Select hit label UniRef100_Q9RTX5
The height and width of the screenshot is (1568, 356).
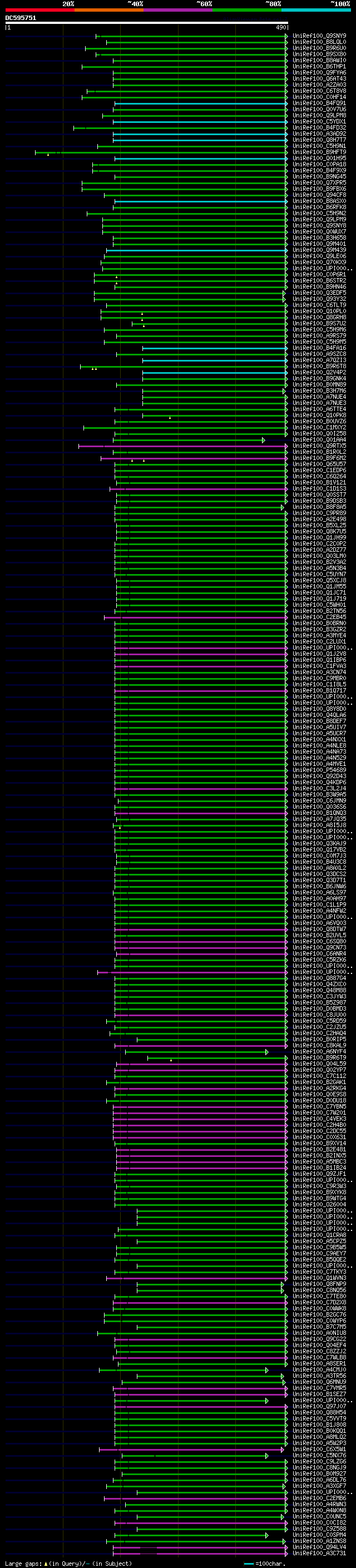coord(319,446)
